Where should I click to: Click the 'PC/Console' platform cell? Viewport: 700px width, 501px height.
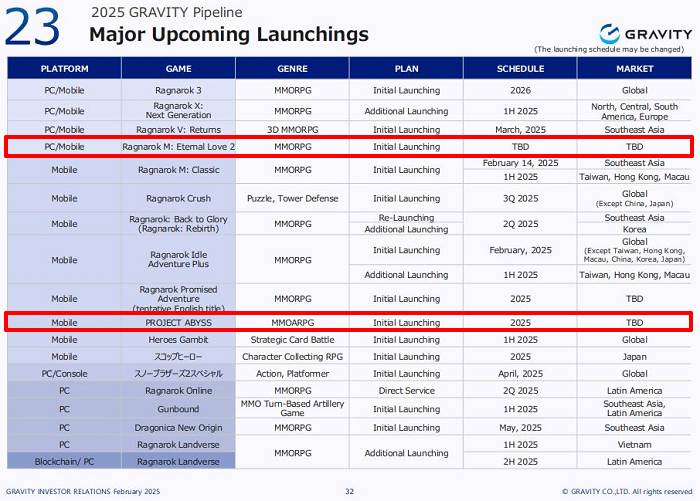[64, 374]
